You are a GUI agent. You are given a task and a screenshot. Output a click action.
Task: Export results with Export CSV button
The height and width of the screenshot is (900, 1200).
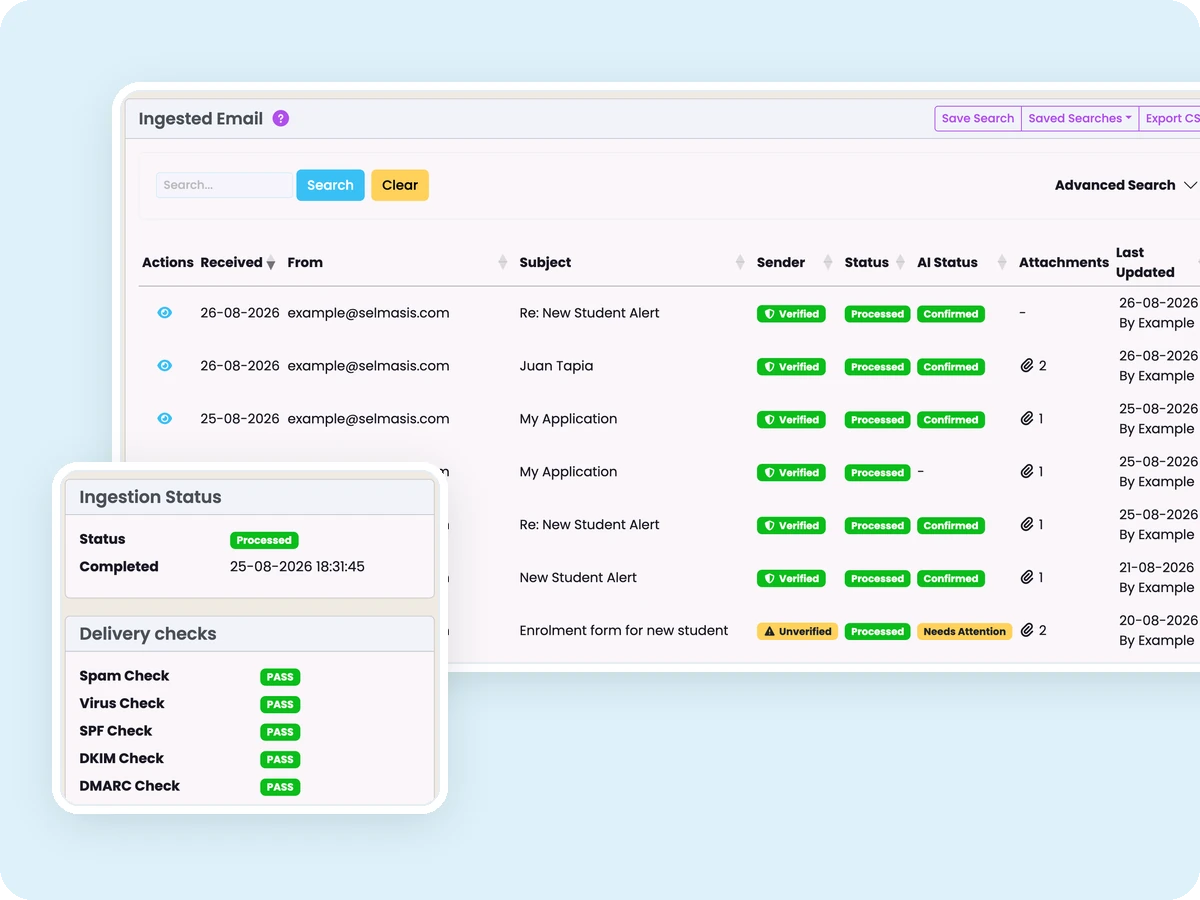(x=1170, y=118)
